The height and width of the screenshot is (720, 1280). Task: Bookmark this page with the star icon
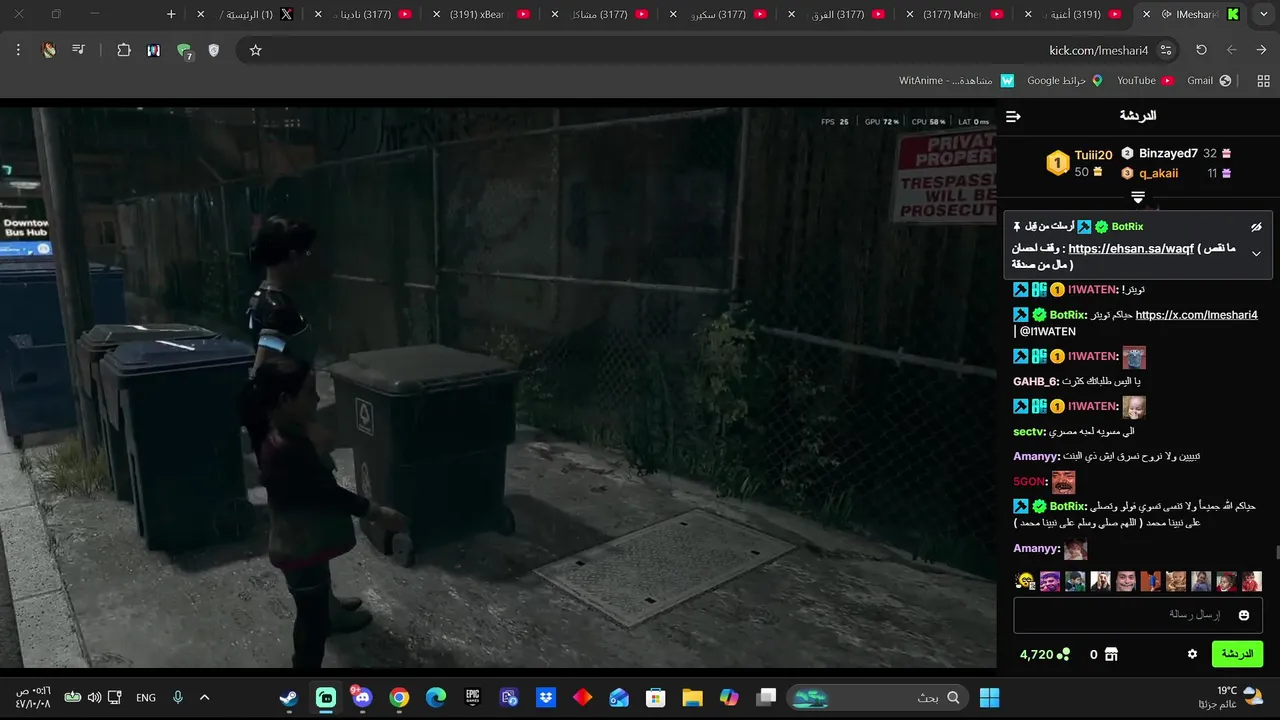[255, 50]
